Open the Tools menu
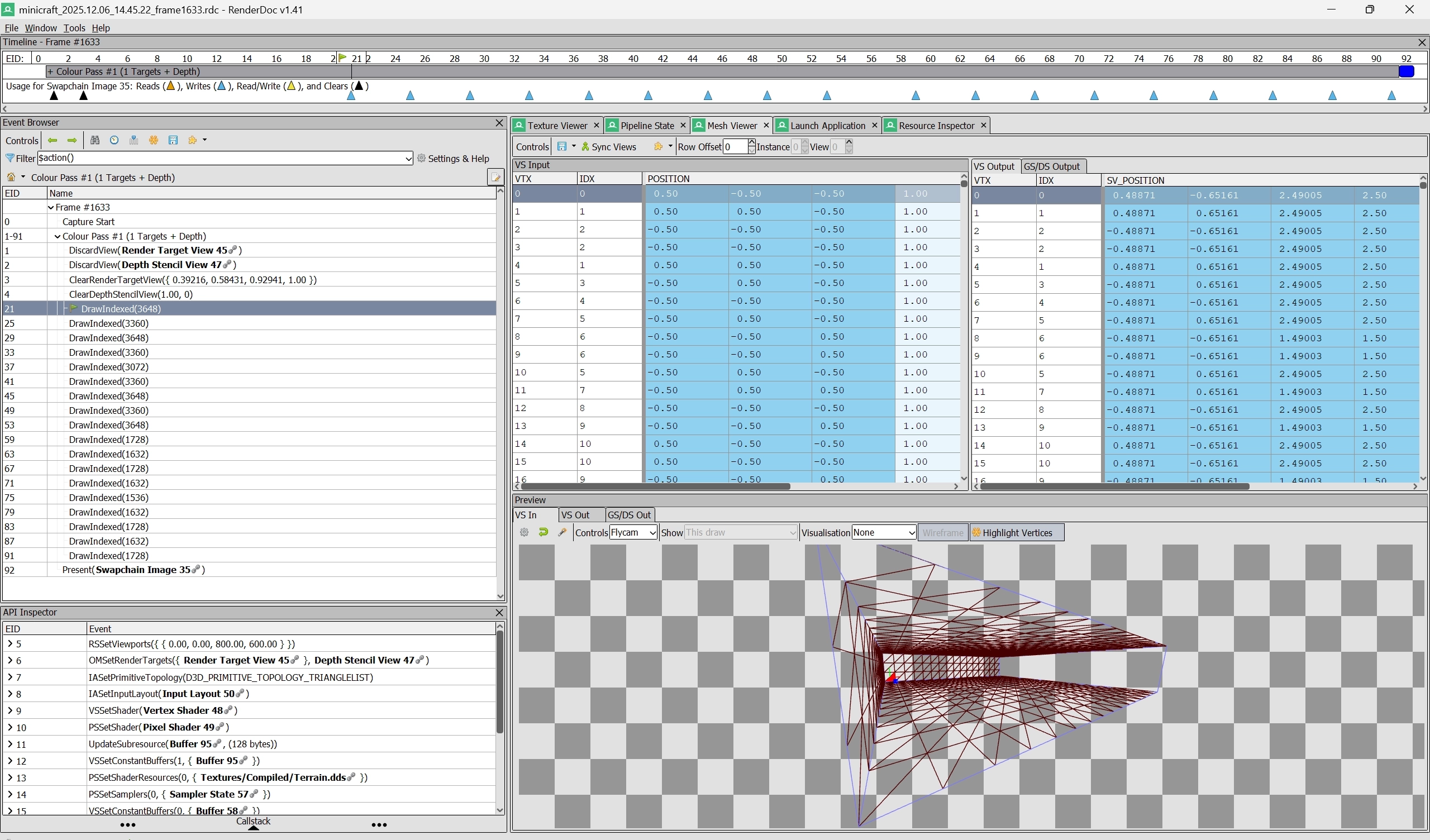This screenshot has width=1430, height=840. (74, 28)
